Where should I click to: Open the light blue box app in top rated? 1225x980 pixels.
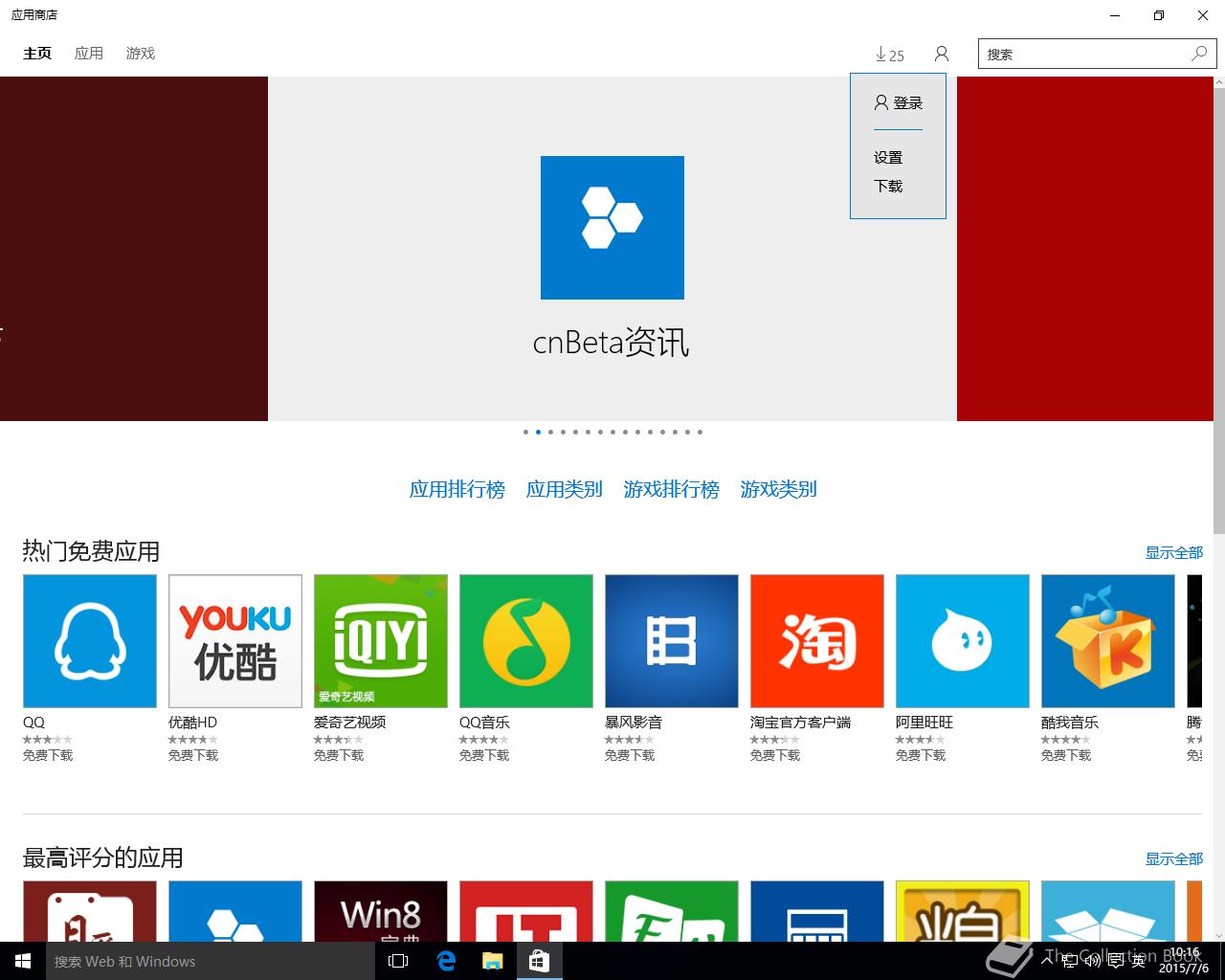[1108, 911]
